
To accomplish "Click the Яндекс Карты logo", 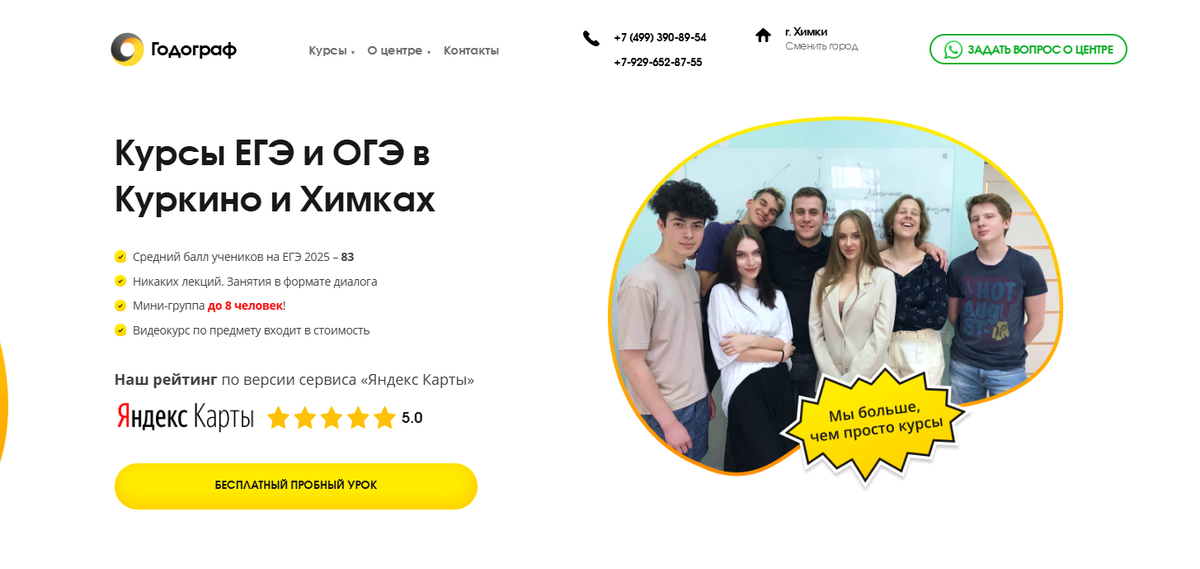I will (185, 417).
